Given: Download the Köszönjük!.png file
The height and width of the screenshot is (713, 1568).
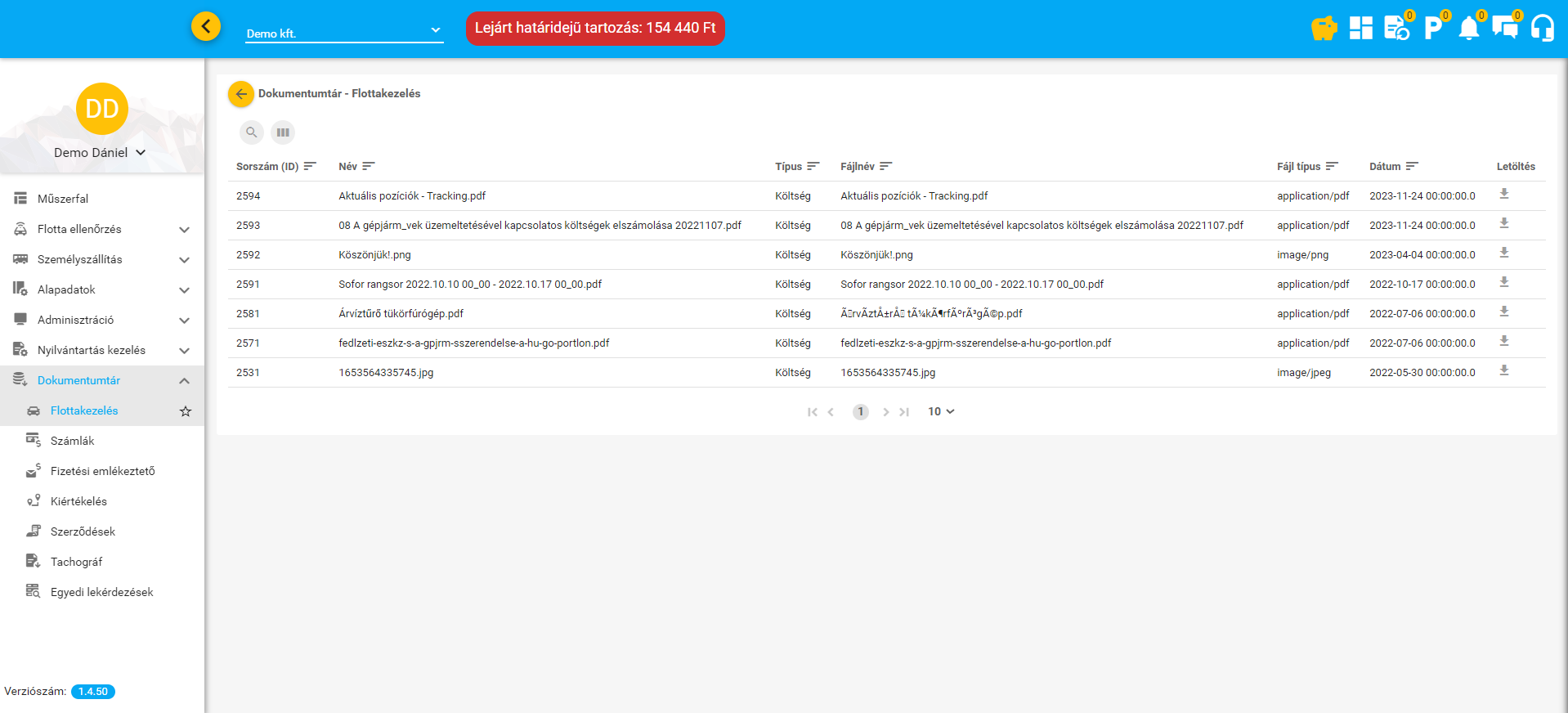Looking at the screenshot, I should point(1503,253).
